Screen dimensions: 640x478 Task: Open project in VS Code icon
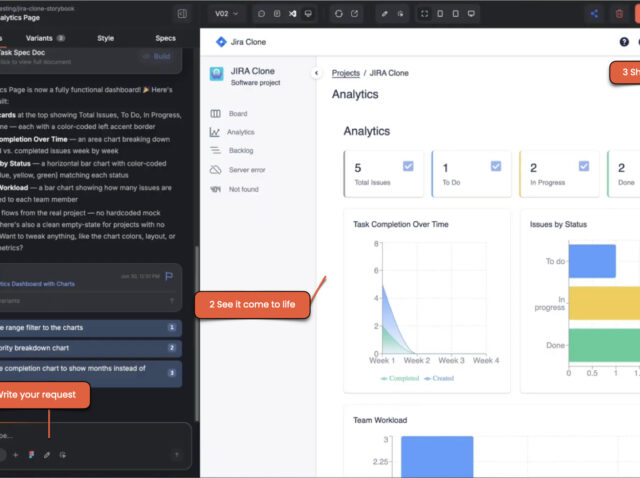[x=293, y=14]
